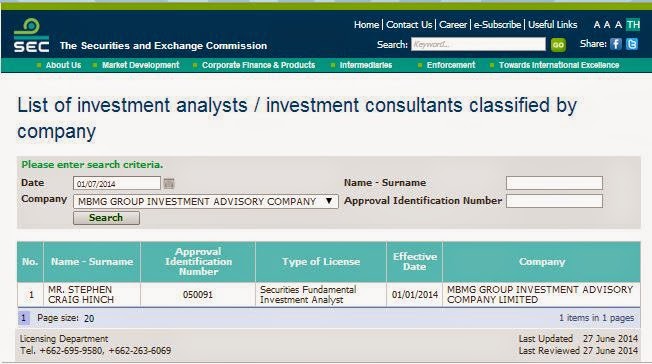Screen dimensions: 652x364
Task: Go to the Home link
Action: coord(366,25)
